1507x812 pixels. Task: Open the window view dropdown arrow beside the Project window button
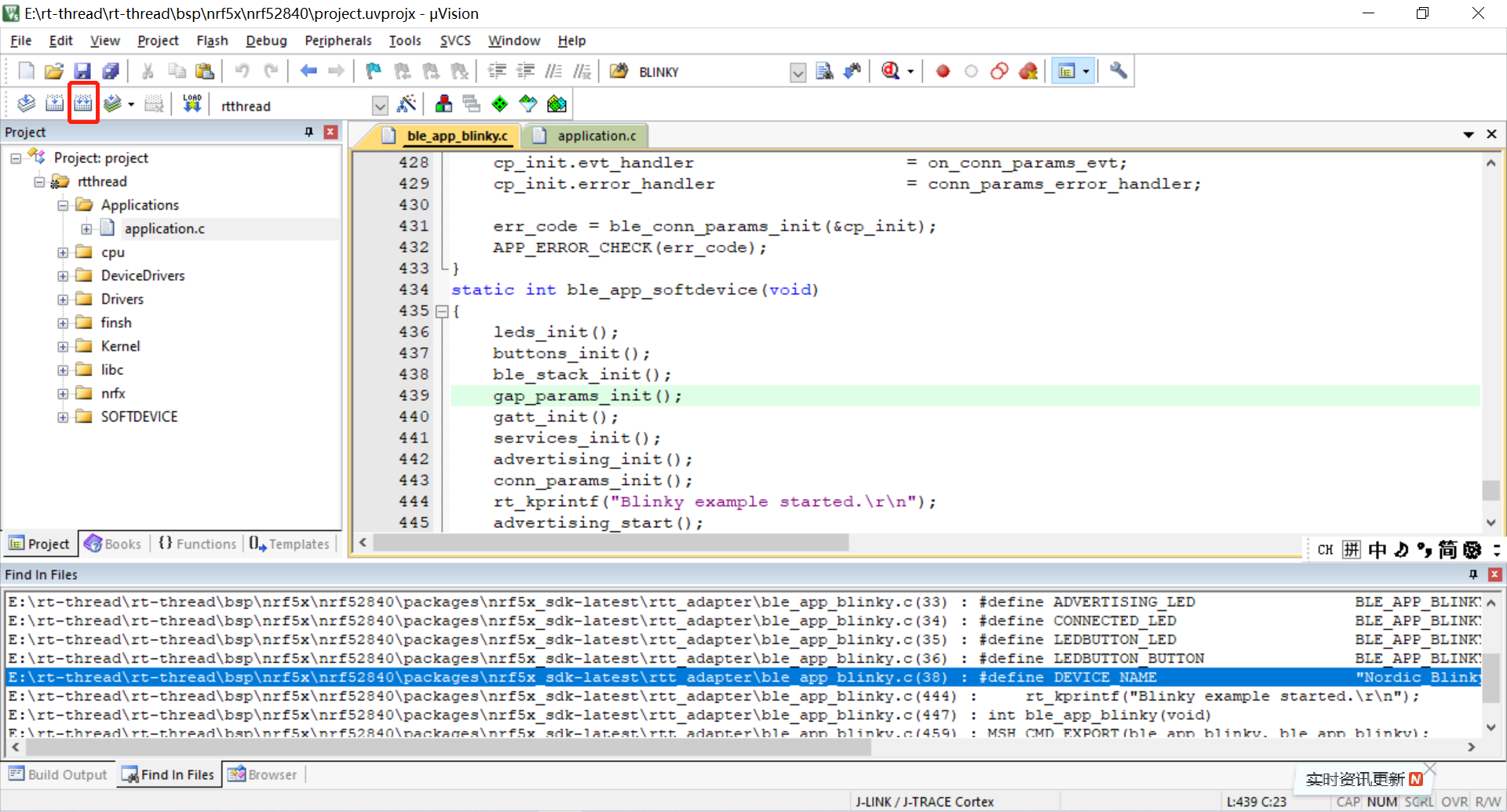[x=1086, y=71]
